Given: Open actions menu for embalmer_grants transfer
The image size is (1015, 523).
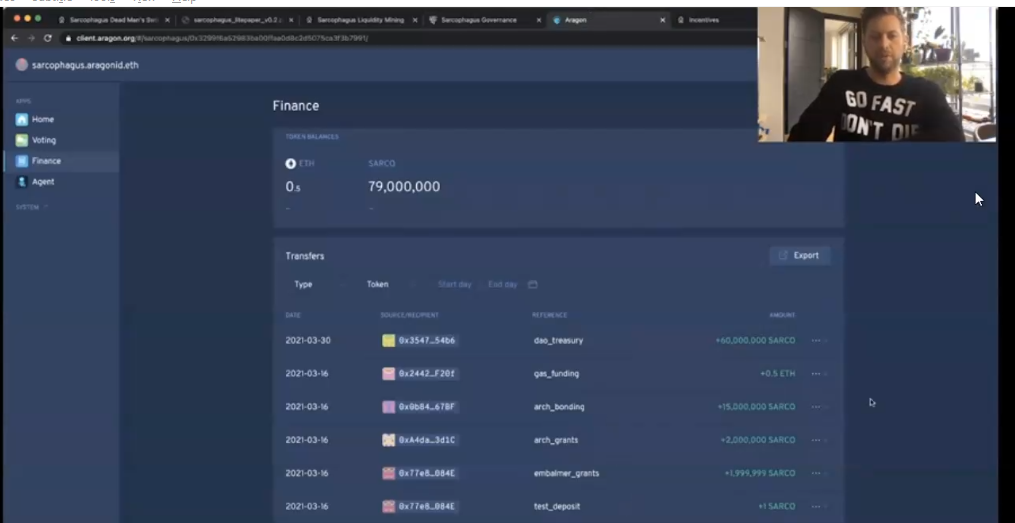Looking at the screenshot, I should 816,473.
